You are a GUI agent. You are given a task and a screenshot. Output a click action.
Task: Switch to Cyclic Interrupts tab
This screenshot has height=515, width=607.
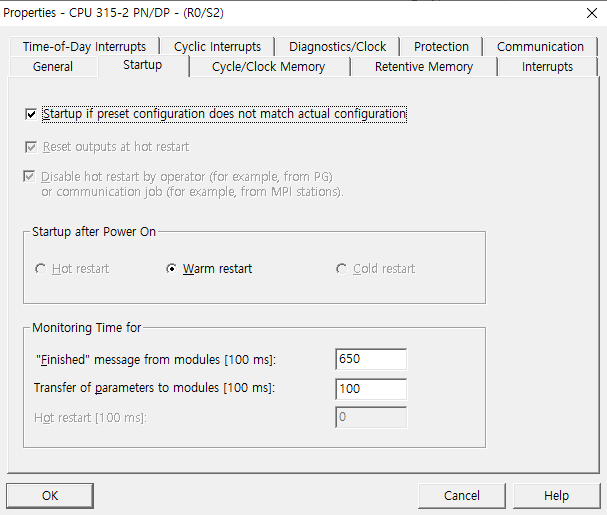point(217,46)
